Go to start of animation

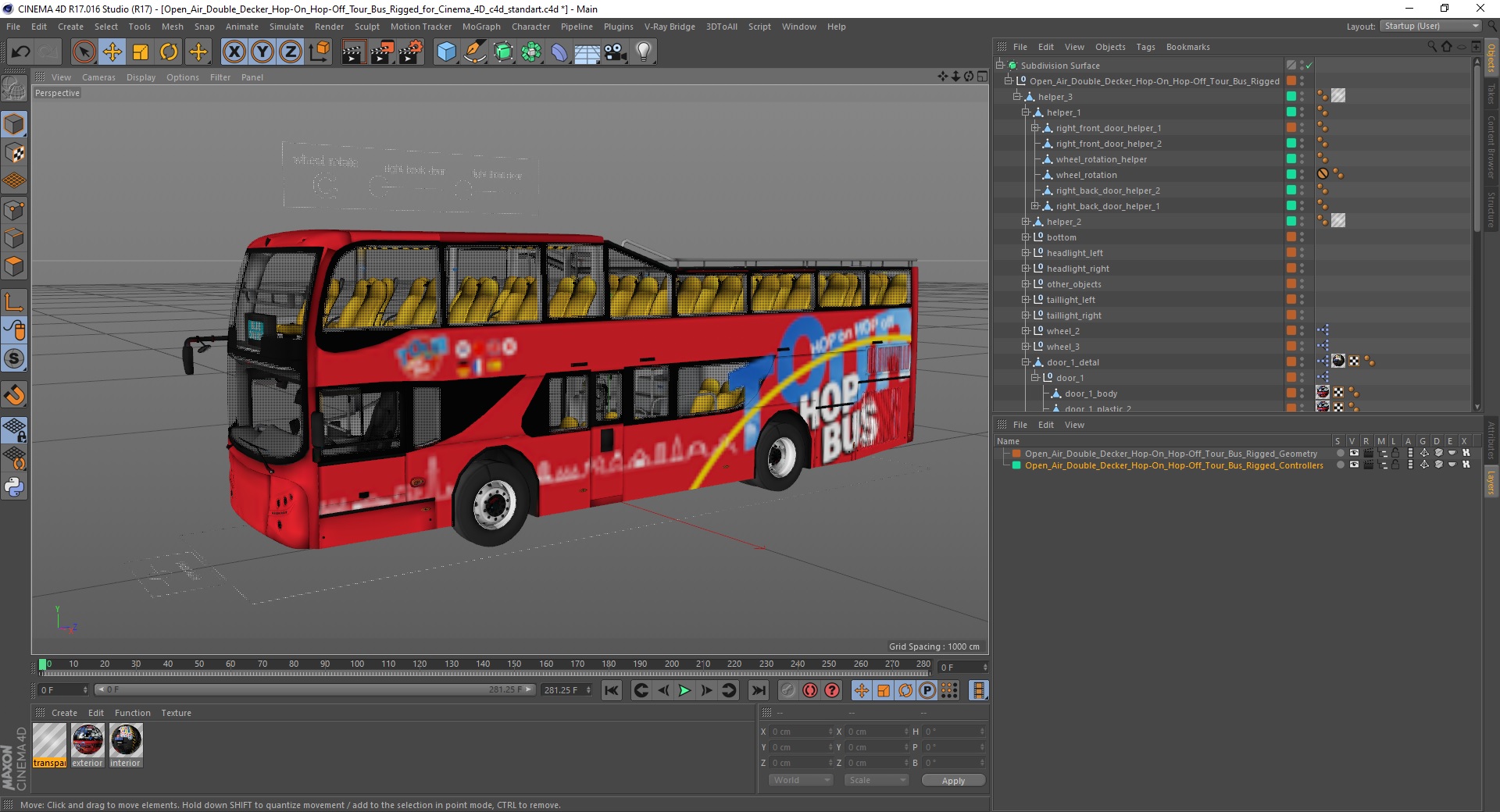click(x=612, y=690)
